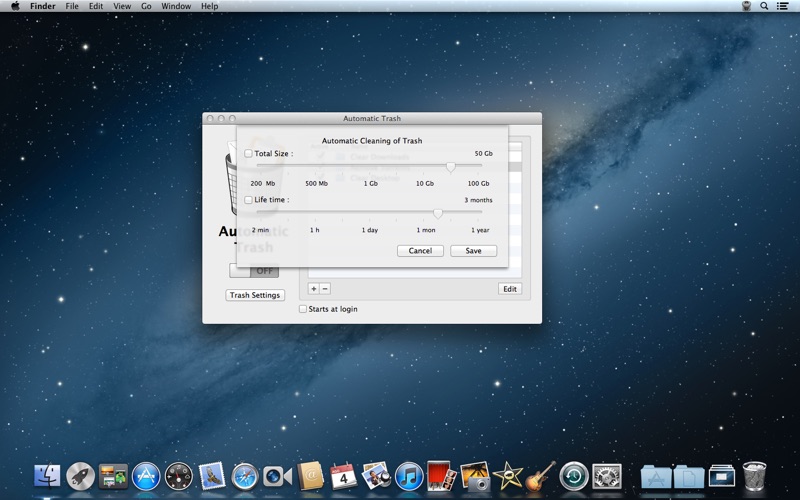The width and height of the screenshot is (800, 500).
Task: Open Finder from the Dock
Action: (x=47, y=477)
